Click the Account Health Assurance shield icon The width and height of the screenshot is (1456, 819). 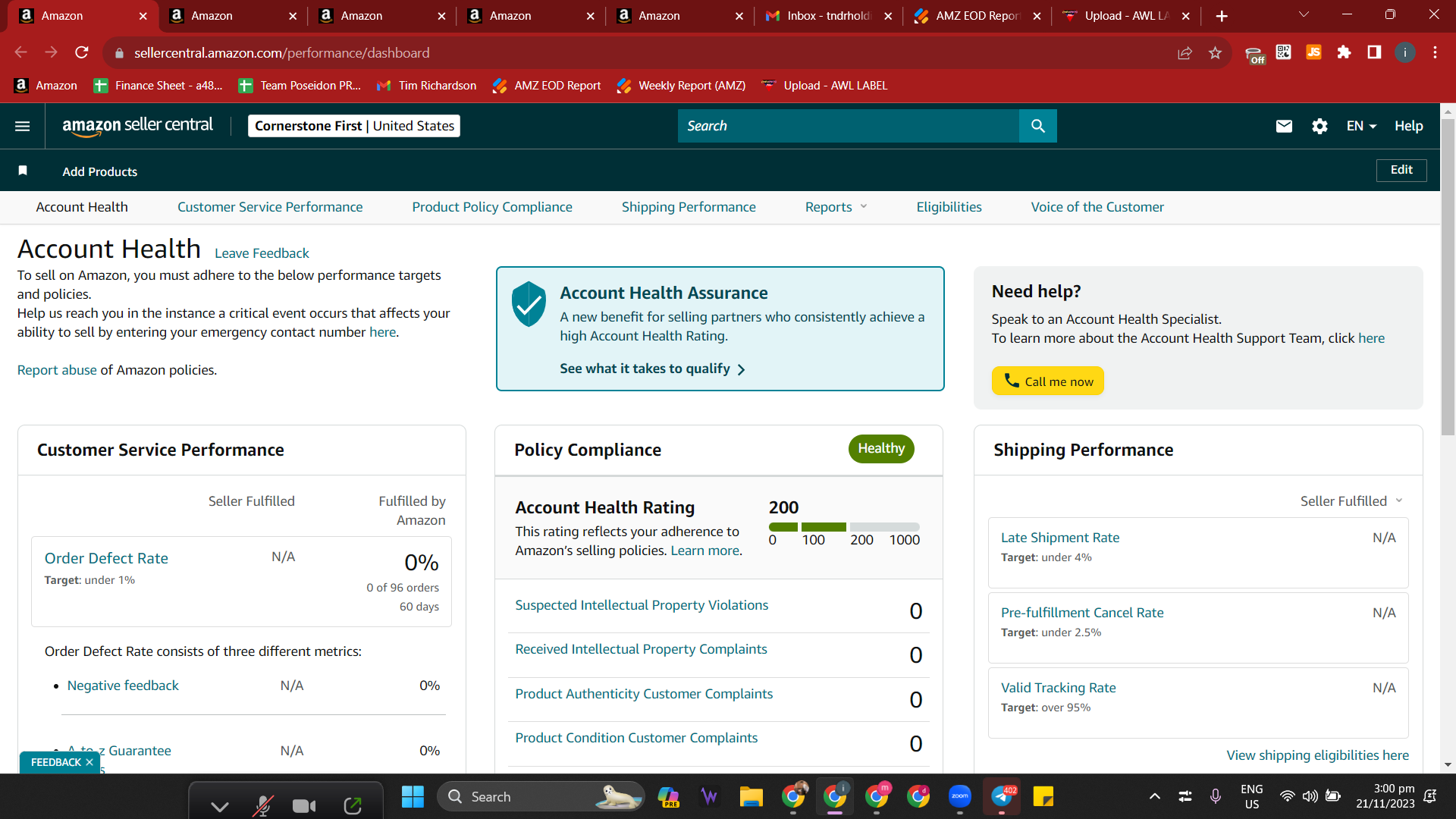coord(529,303)
